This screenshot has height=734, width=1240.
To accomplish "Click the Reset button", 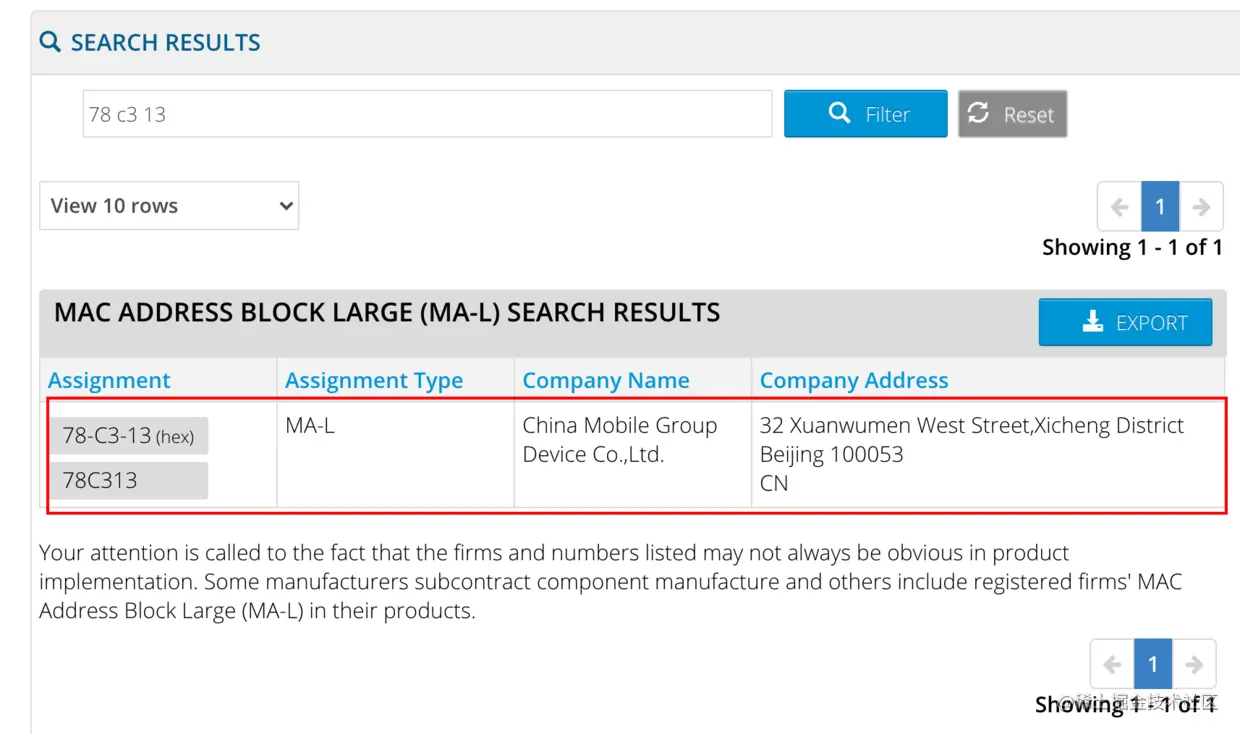I will pyautogui.click(x=1012, y=114).
